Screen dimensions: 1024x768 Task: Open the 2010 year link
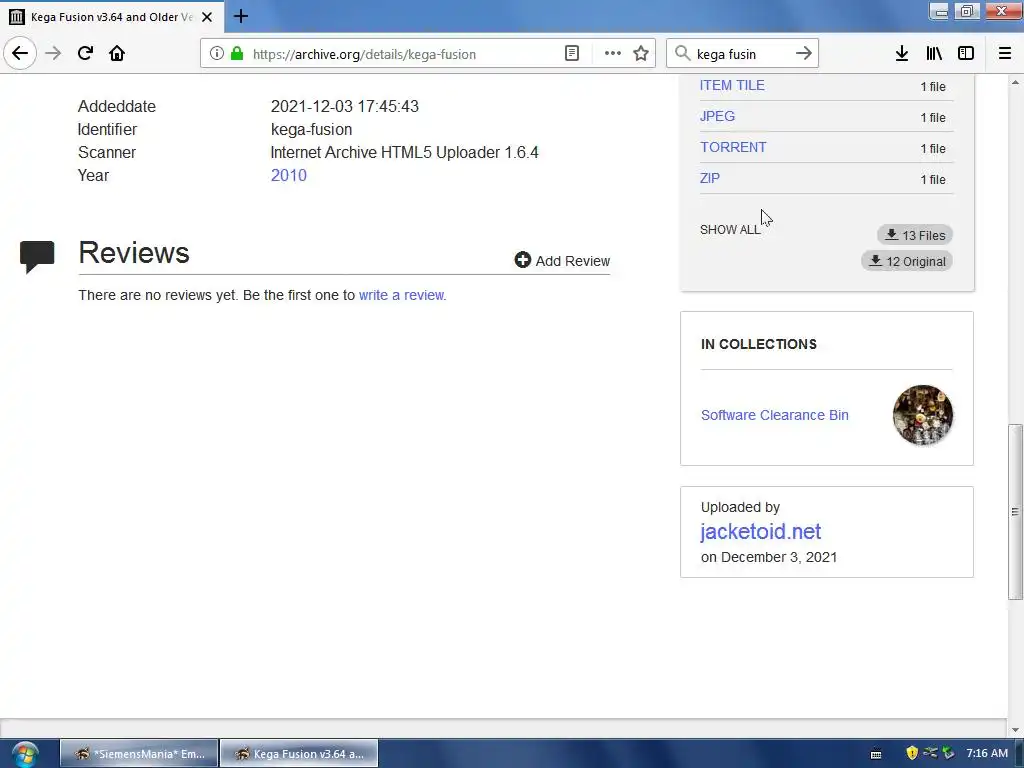pyautogui.click(x=289, y=175)
